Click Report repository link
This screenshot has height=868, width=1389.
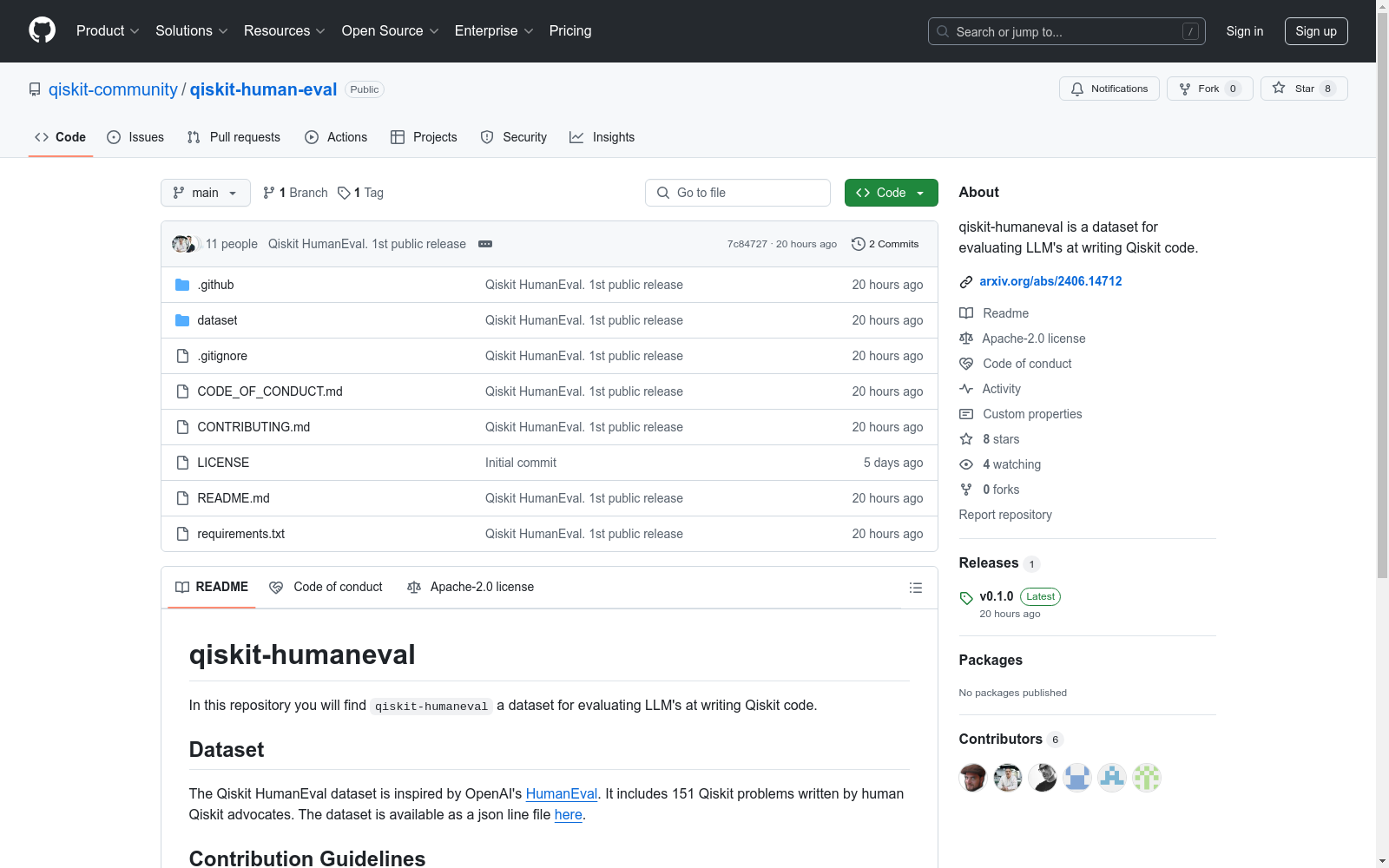click(1005, 515)
